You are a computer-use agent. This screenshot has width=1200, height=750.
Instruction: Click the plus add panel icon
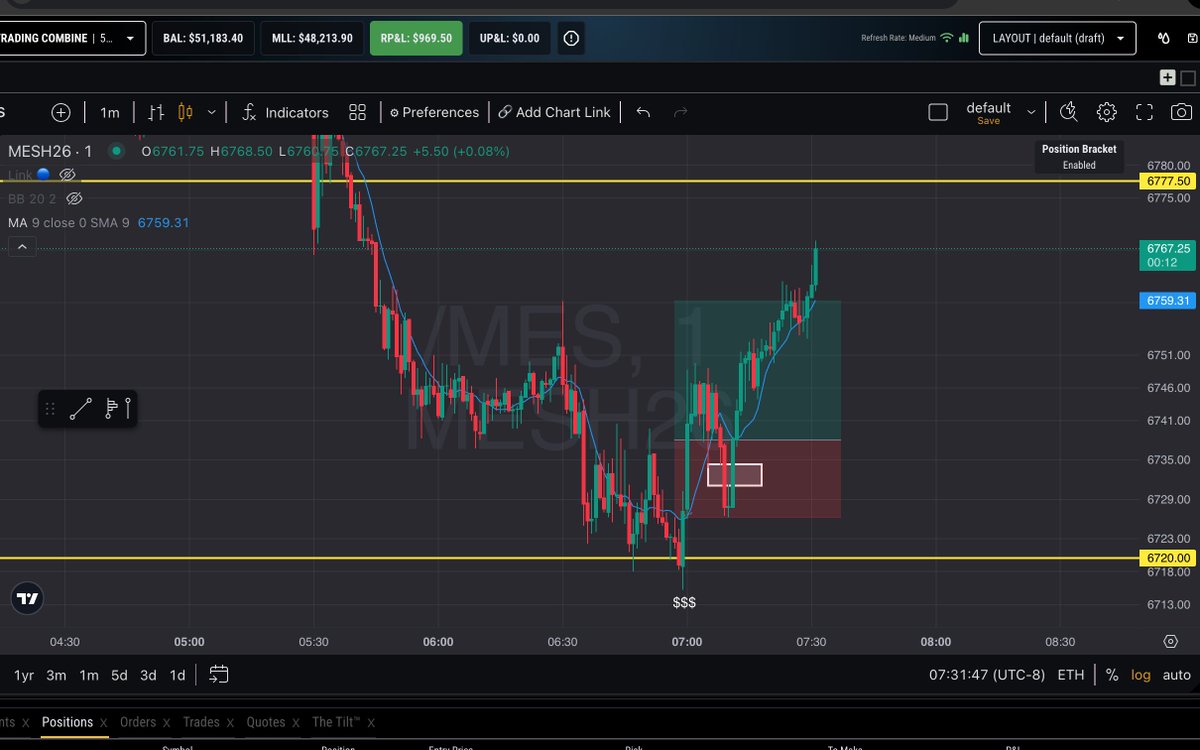coord(1167,77)
